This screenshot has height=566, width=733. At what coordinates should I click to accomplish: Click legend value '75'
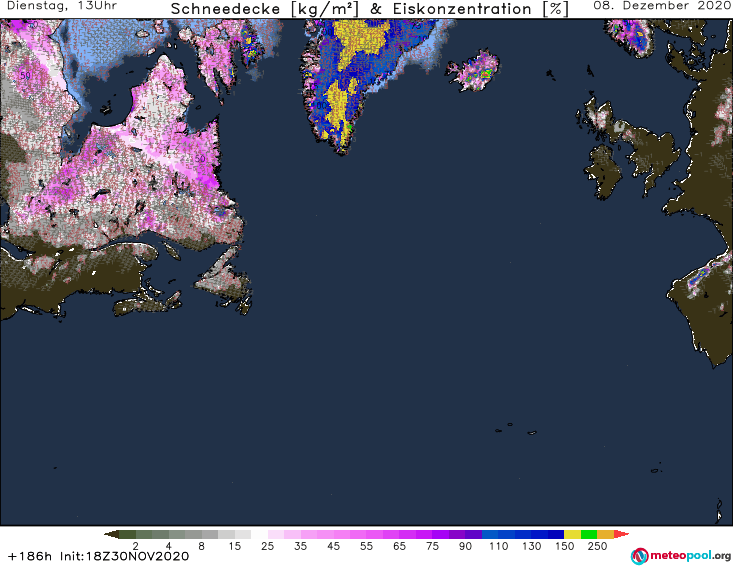tap(432, 546)
